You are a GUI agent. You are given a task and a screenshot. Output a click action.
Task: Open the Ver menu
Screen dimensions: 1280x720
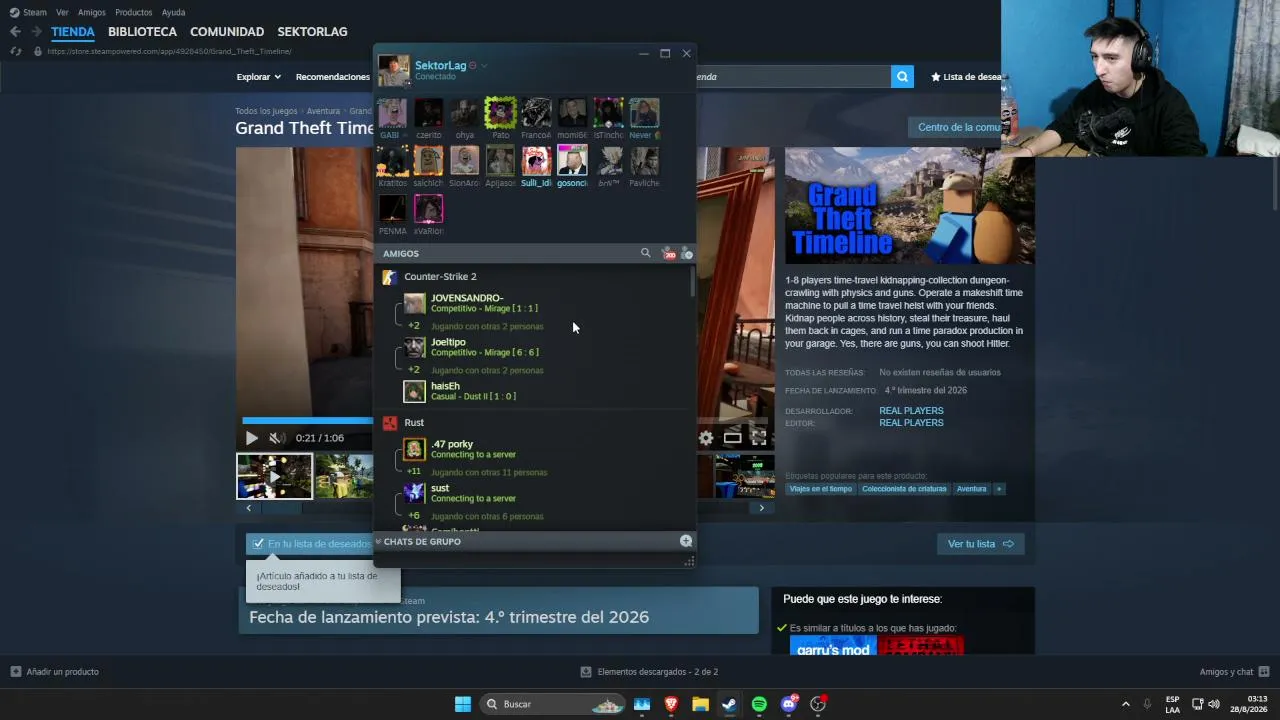(62, 12)
